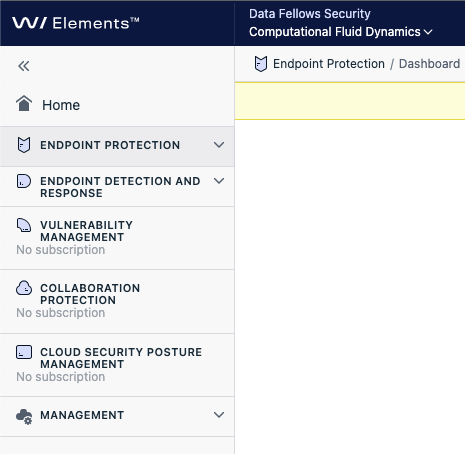This screenshot has width=465, height=454.
Task: Click the yellow notification banner
Action: 350,101
